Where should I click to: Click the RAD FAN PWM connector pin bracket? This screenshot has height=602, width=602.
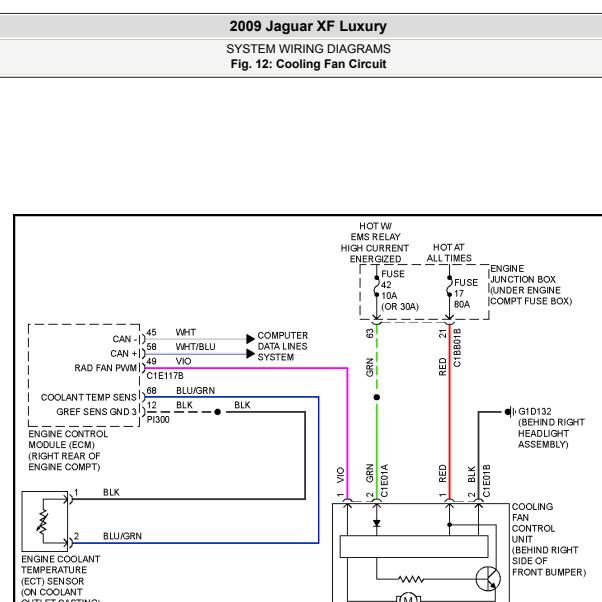[x=142, y=368]
